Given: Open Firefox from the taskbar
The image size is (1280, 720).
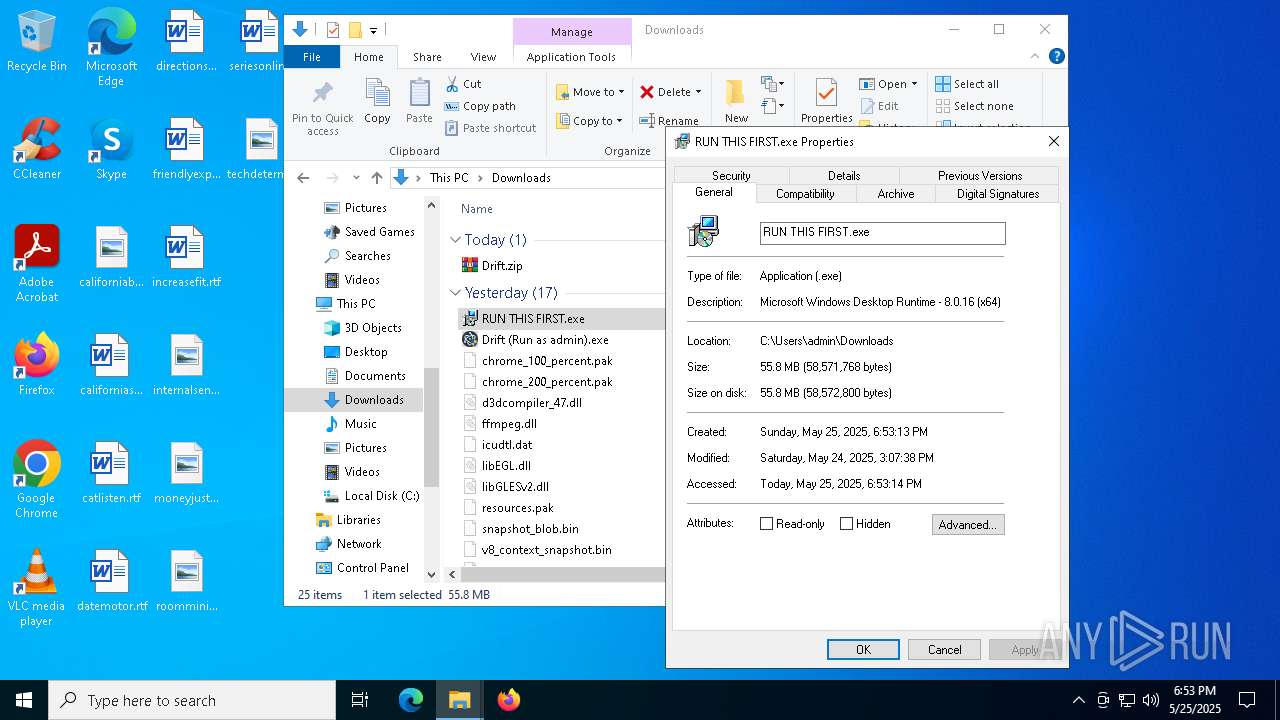Looking at the screenshot, I should pyautogui.click(x=509, y=700).
